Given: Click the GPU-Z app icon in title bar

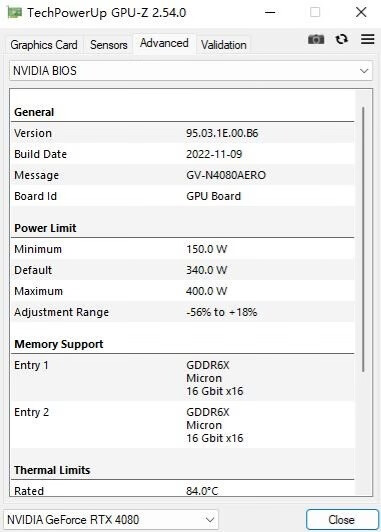Looking at the screenshot, I should 14,13.
